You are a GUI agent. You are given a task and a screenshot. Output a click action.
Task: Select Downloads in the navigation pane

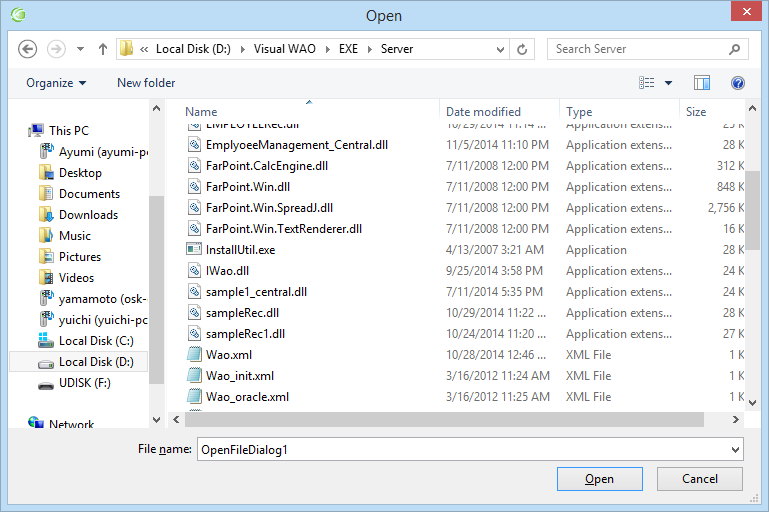pos(88,215)
